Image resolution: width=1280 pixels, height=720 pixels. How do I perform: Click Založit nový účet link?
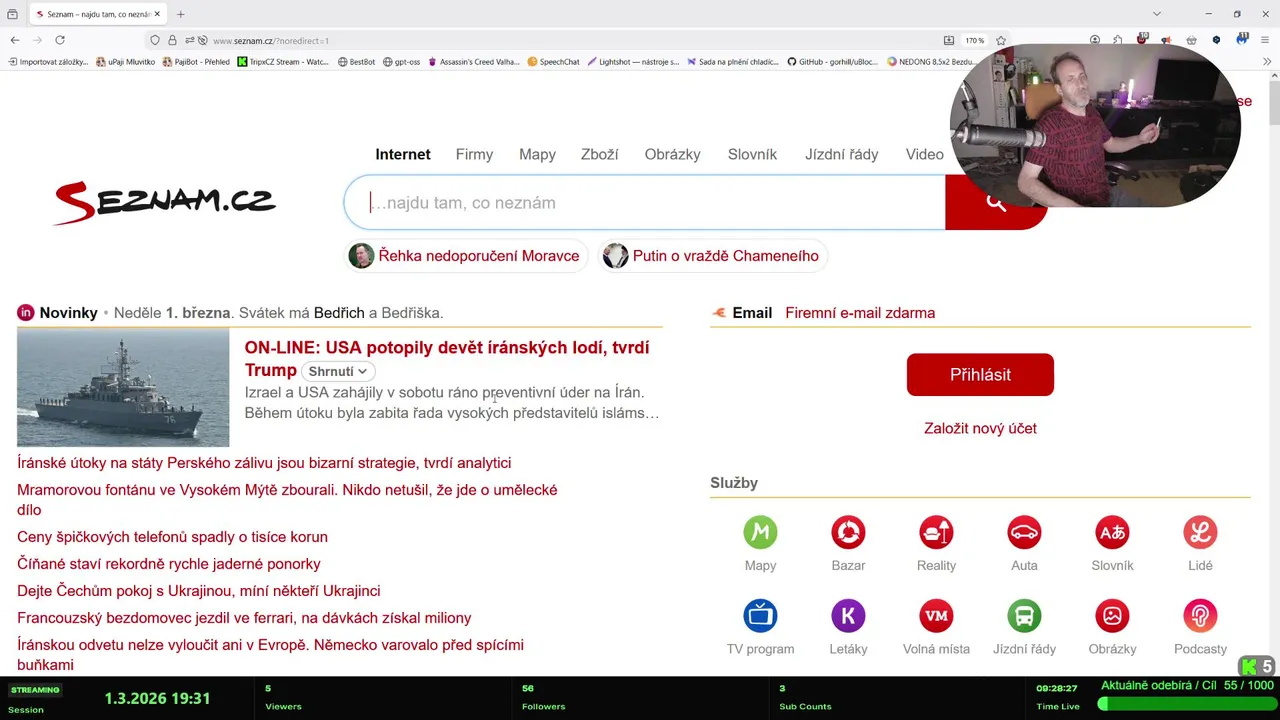pos(980,428)
